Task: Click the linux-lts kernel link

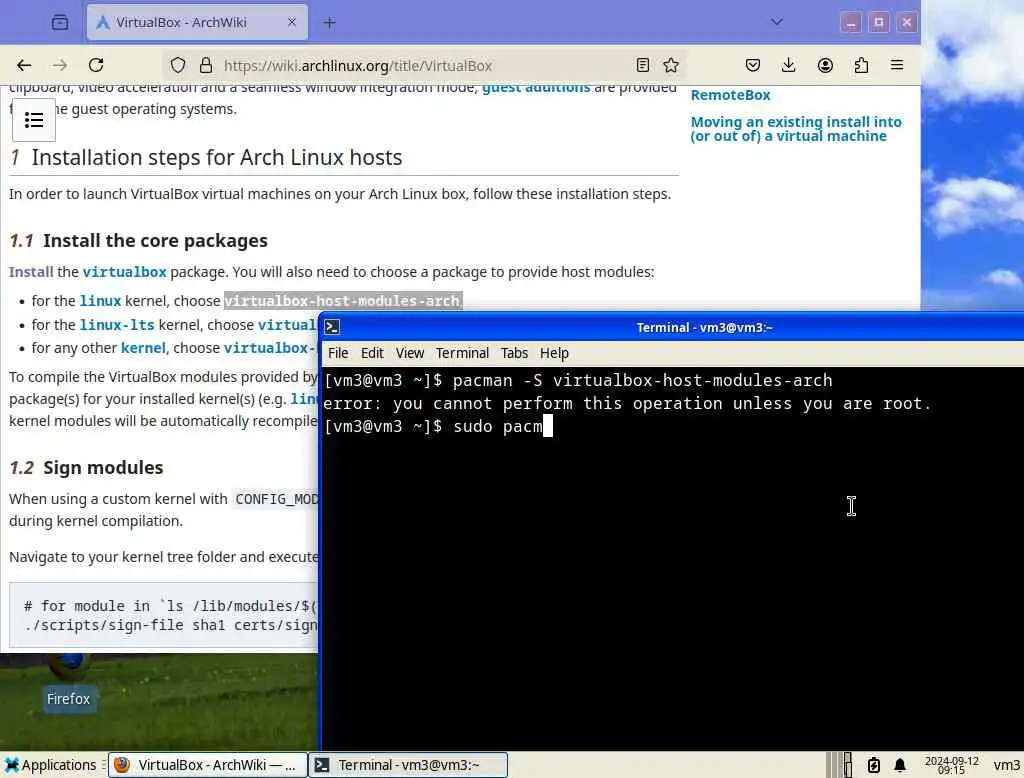Action: click(117, 325)
